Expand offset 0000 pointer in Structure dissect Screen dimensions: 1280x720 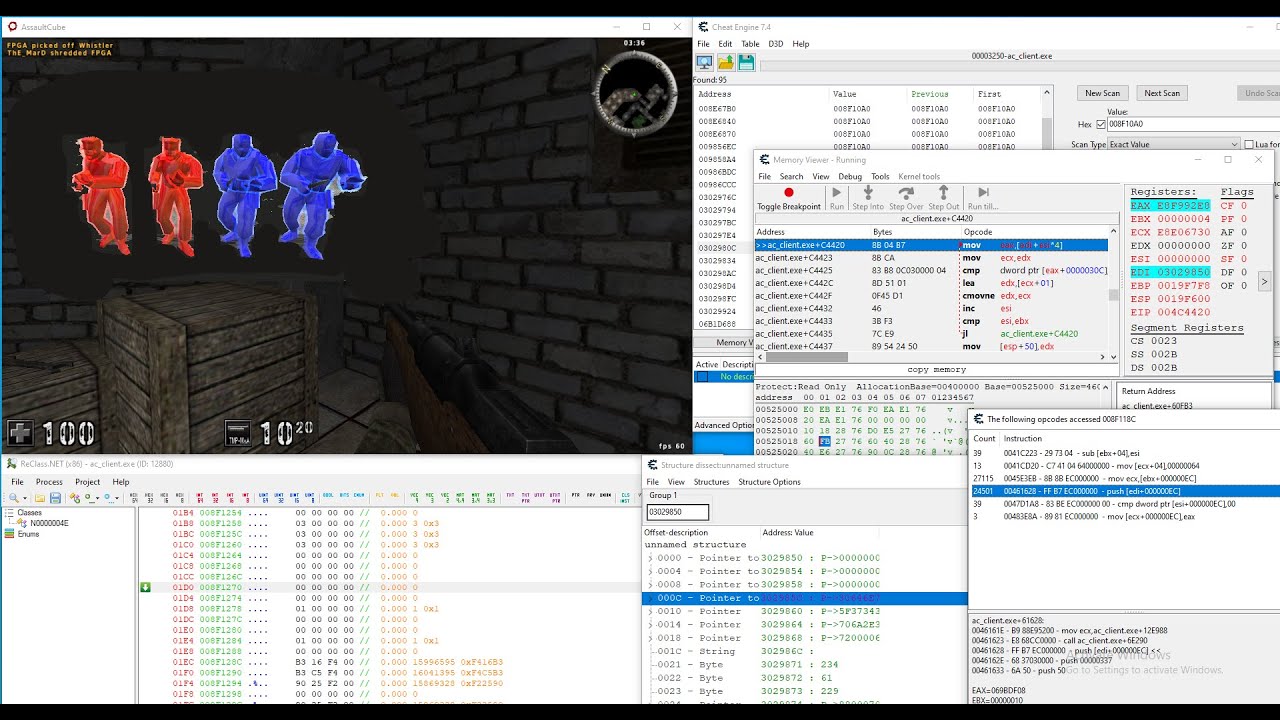coord(650,558)
